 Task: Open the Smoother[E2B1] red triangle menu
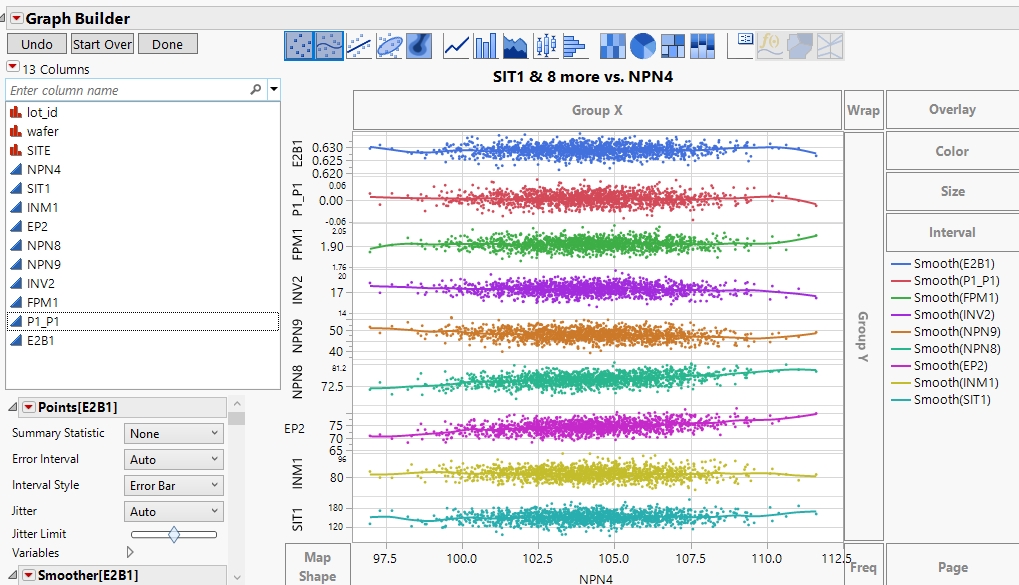point(29,575)
